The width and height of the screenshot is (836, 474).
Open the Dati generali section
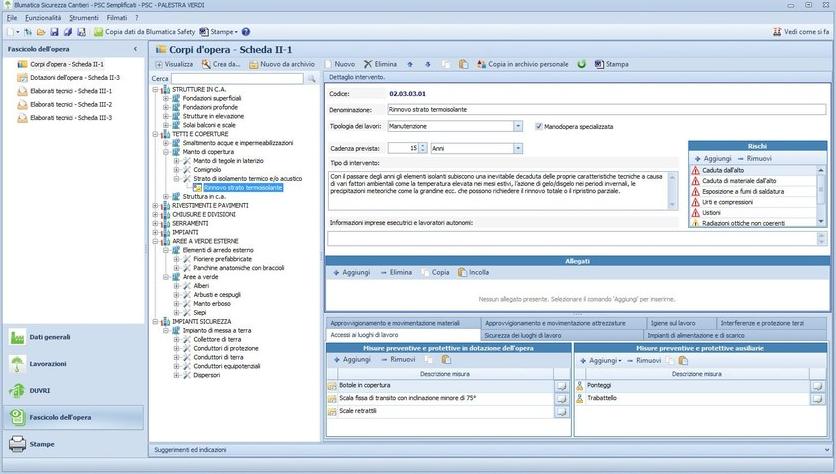74,337
